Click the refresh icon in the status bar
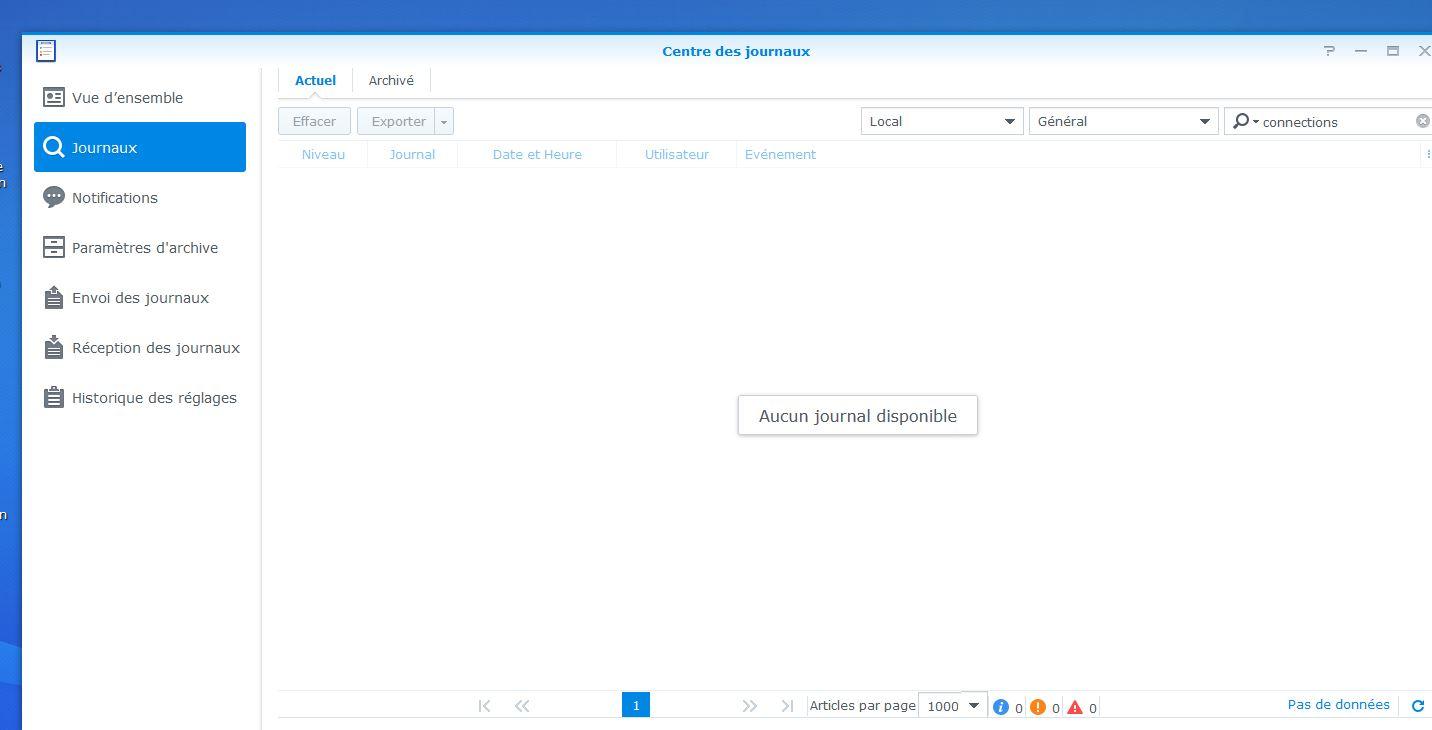The width and height of the screenshot is (1432, 730). [x=1417, y=706]
